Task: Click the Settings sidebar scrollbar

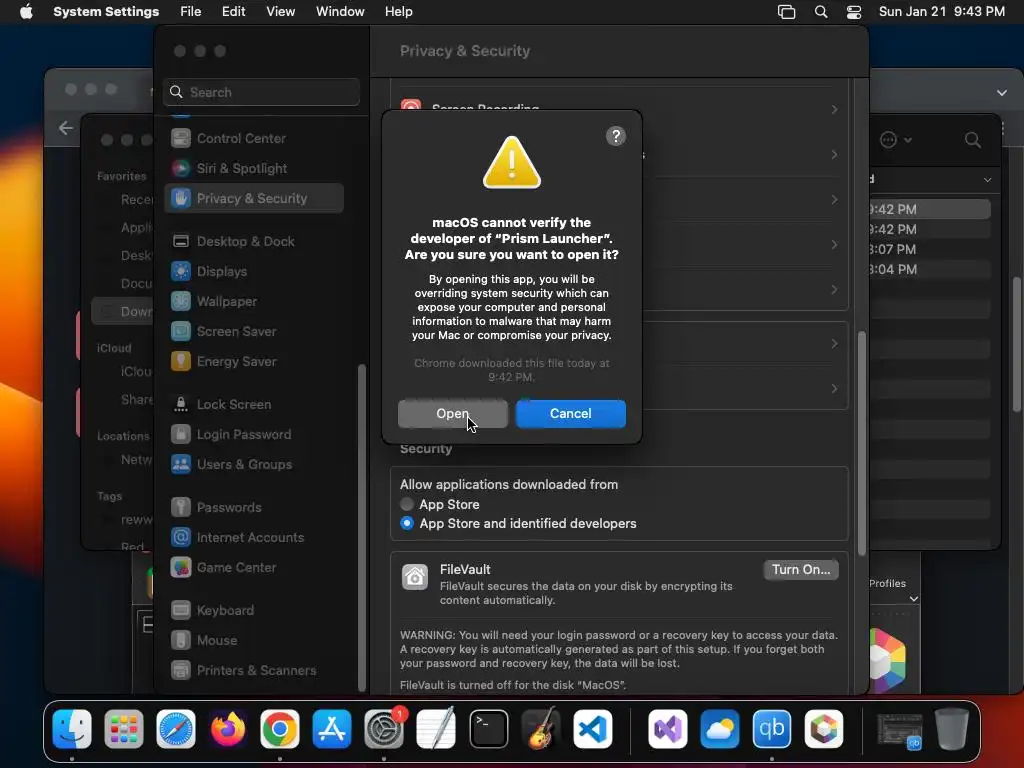Action: pos(361,528)
